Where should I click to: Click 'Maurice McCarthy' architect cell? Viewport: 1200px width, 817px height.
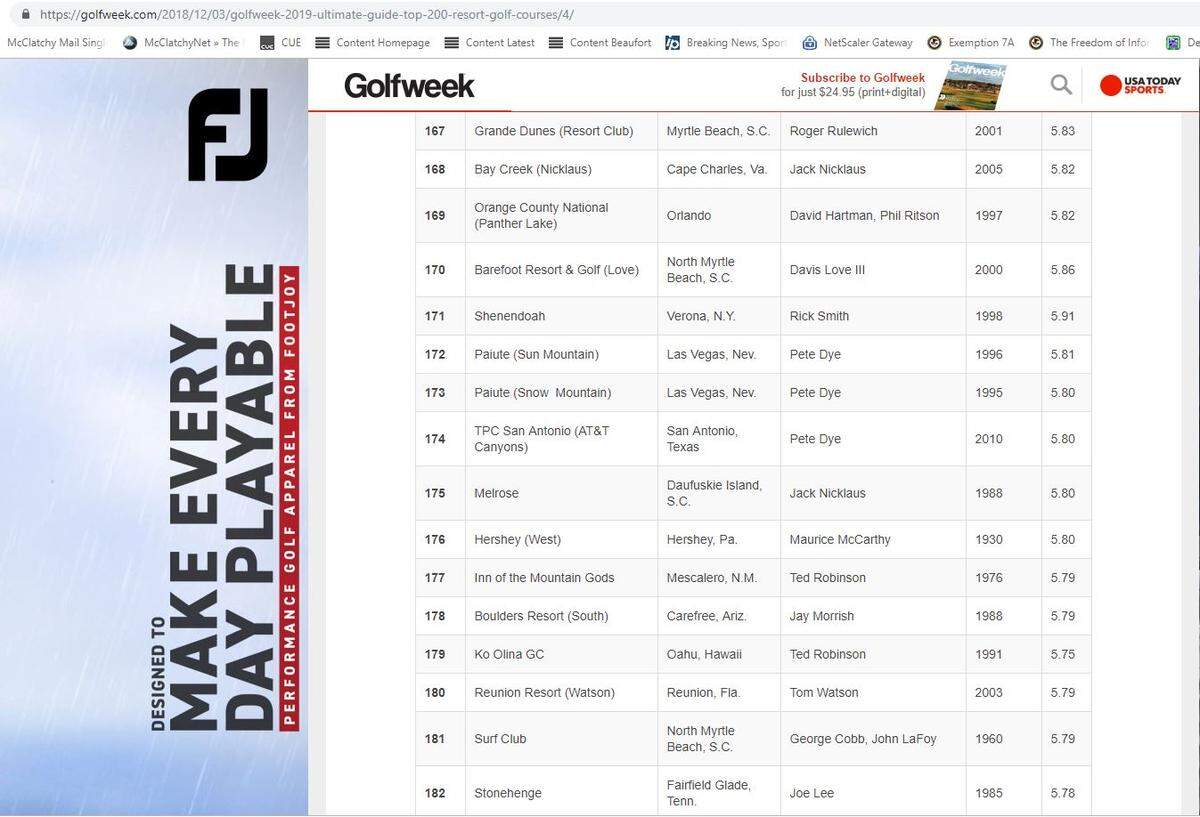tap(873, 539)
